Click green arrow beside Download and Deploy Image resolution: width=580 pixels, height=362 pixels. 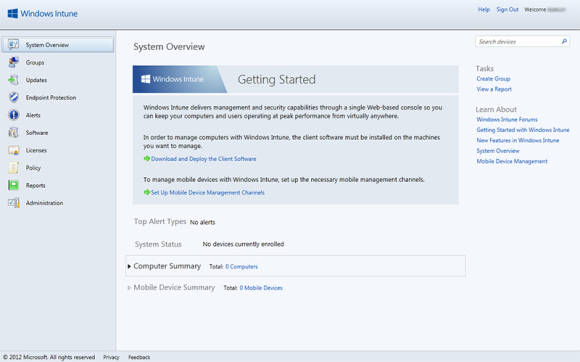click(x=147, y=159)
